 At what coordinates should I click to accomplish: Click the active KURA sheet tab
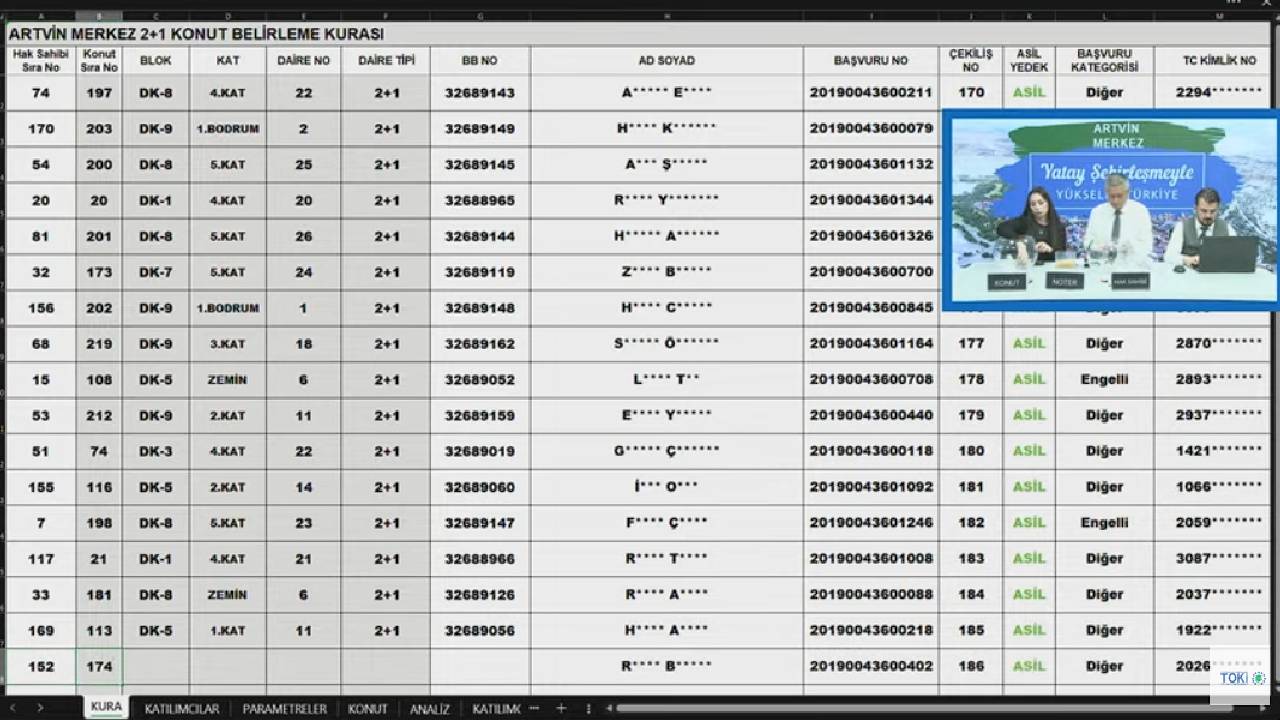[106, 707]
